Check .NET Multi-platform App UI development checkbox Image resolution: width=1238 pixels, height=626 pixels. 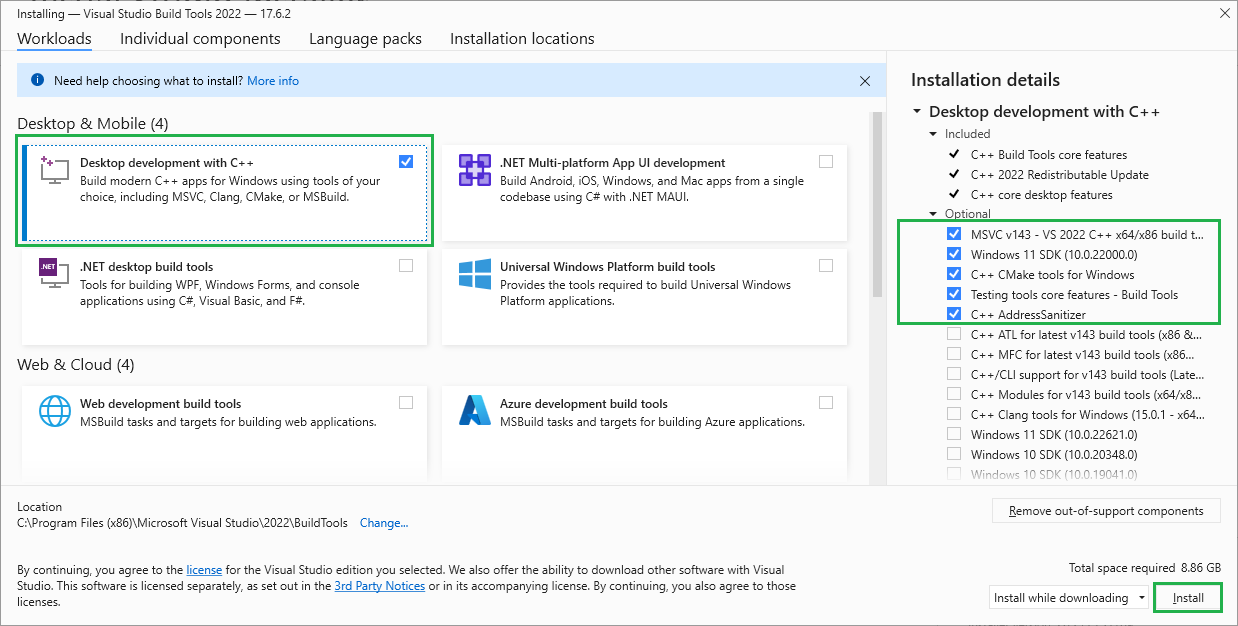tap(825, 161)
